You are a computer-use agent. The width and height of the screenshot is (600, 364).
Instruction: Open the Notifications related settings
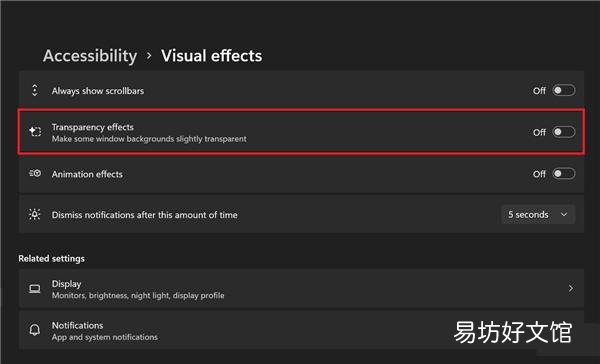301,330
